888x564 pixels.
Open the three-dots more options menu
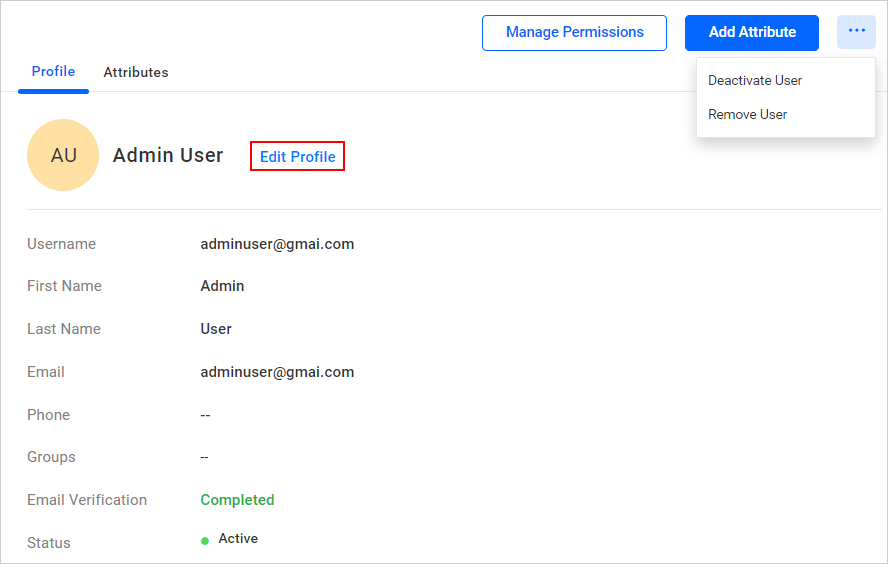pyautogui.click(x=856, y=32)
